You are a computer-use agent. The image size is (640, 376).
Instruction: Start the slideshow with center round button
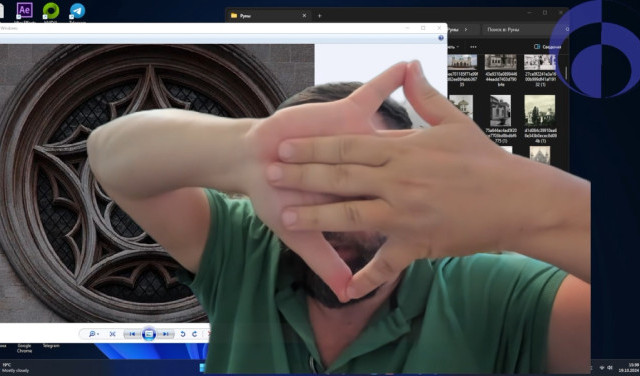[x=149, y=334]
